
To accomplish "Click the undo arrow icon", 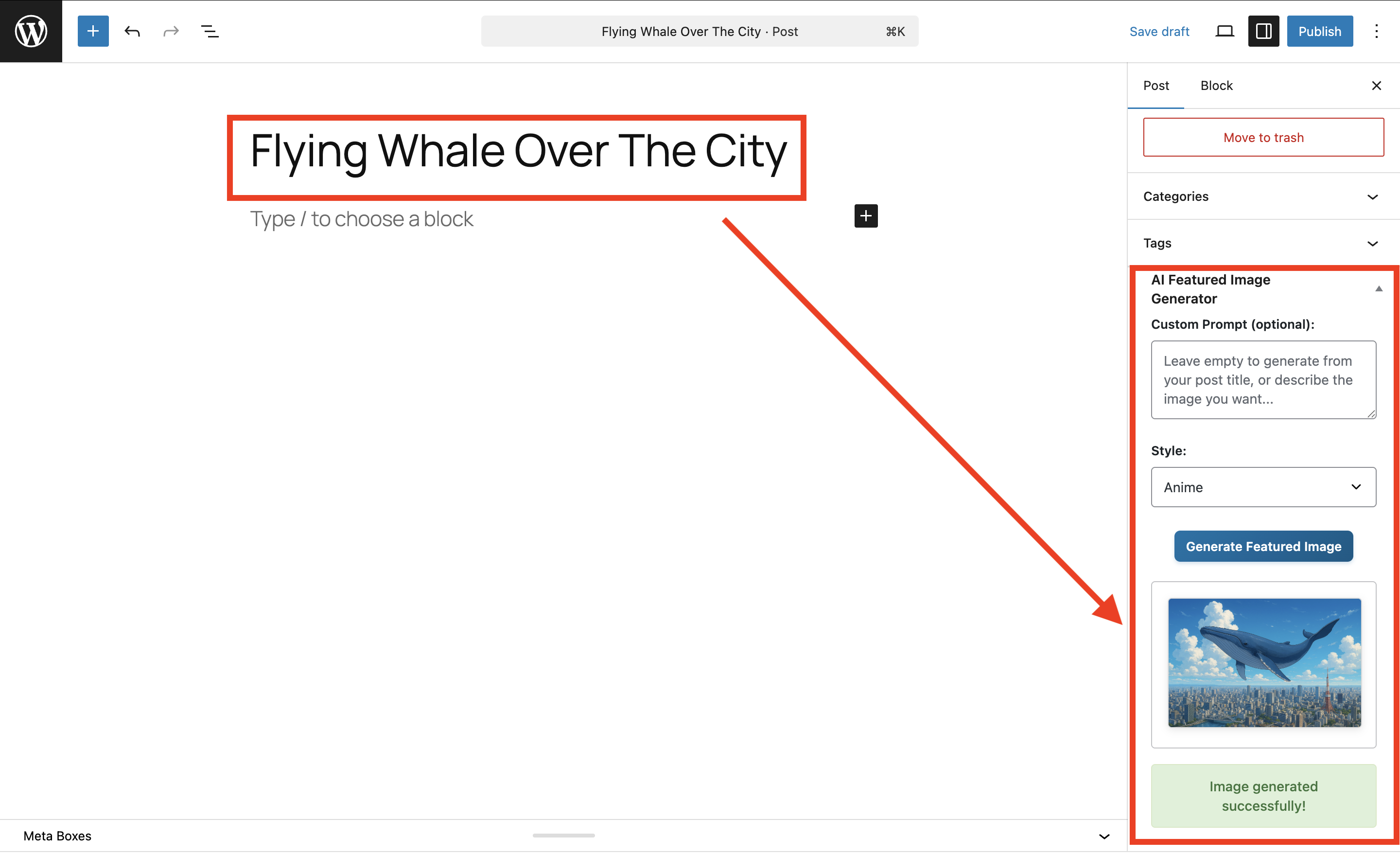I will coord(132,31).
